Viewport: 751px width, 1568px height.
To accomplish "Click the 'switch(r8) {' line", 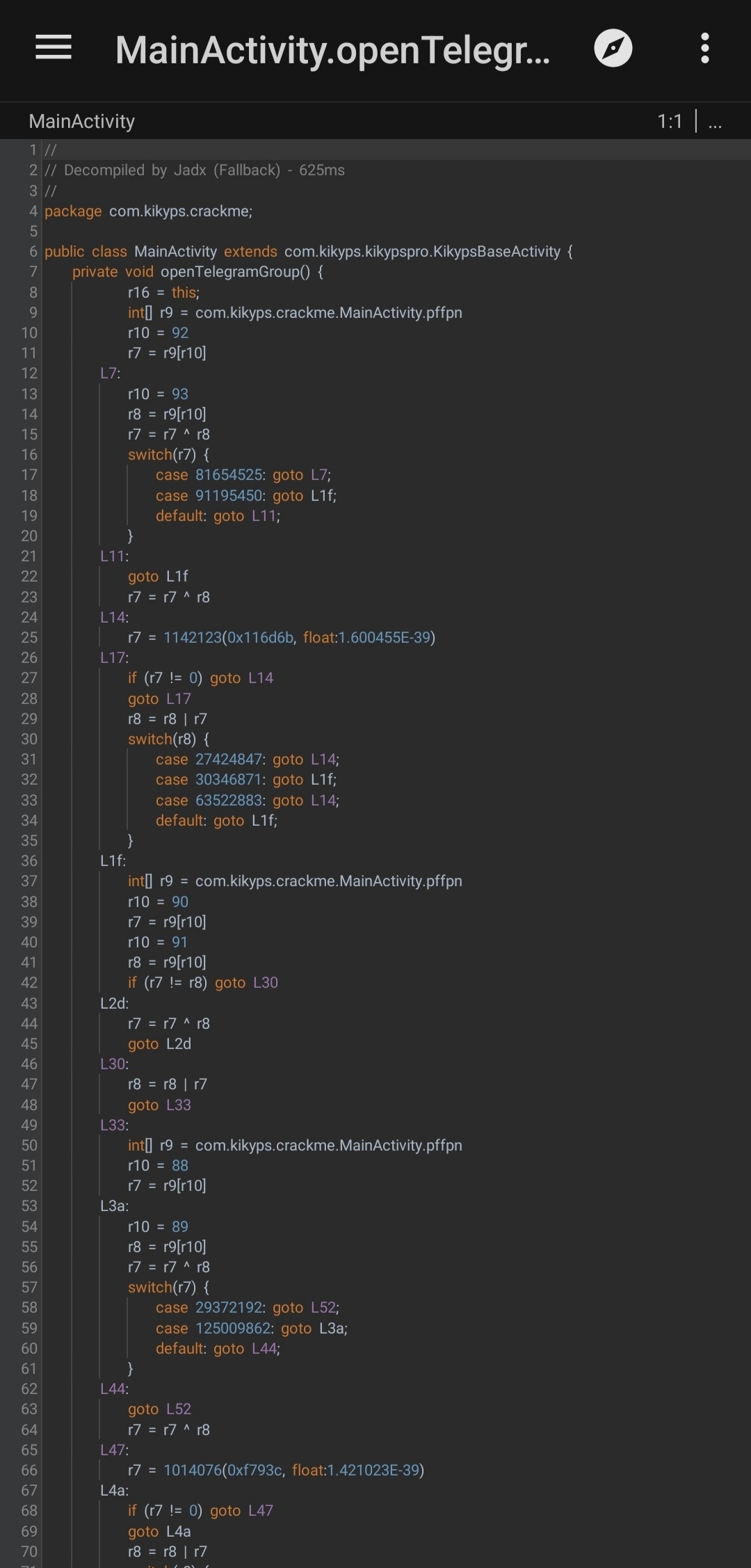I will [x=168, y=739].
